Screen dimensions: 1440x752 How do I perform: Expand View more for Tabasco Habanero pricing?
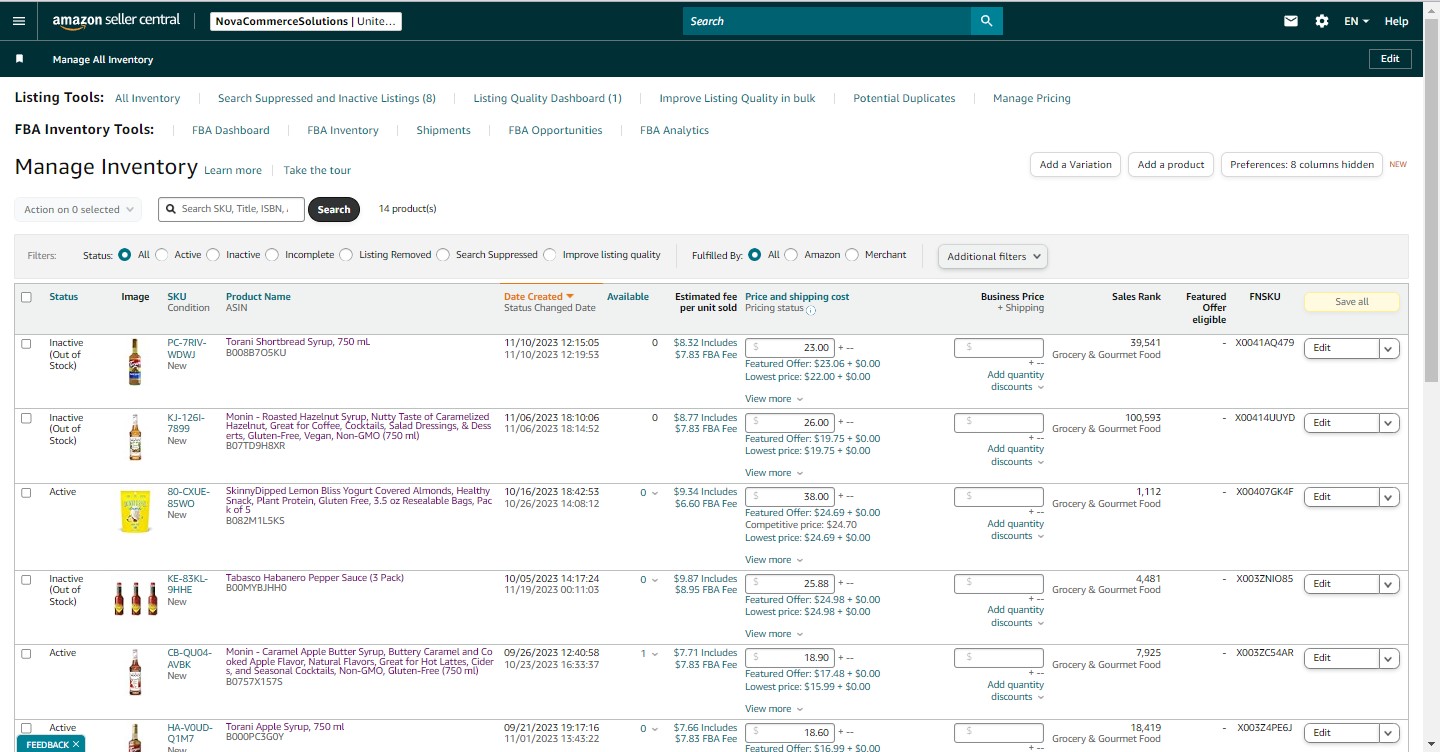pos(774,634)
